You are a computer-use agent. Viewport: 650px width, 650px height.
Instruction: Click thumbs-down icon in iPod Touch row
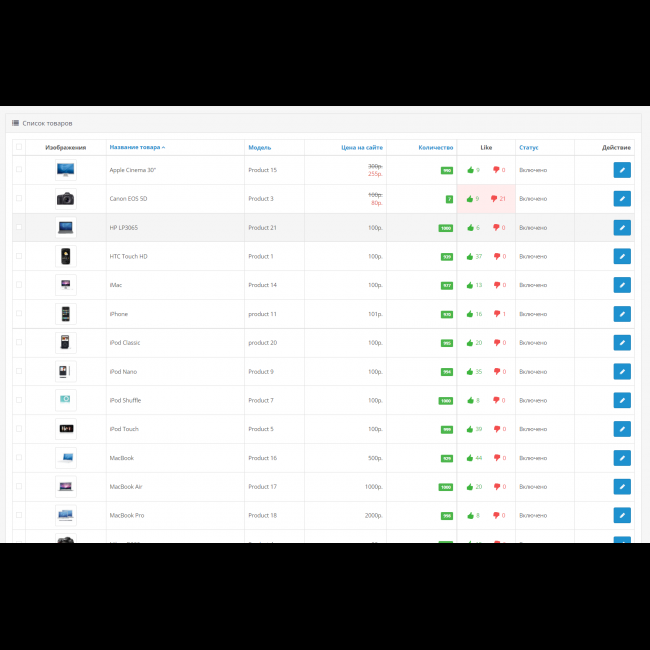495,429
